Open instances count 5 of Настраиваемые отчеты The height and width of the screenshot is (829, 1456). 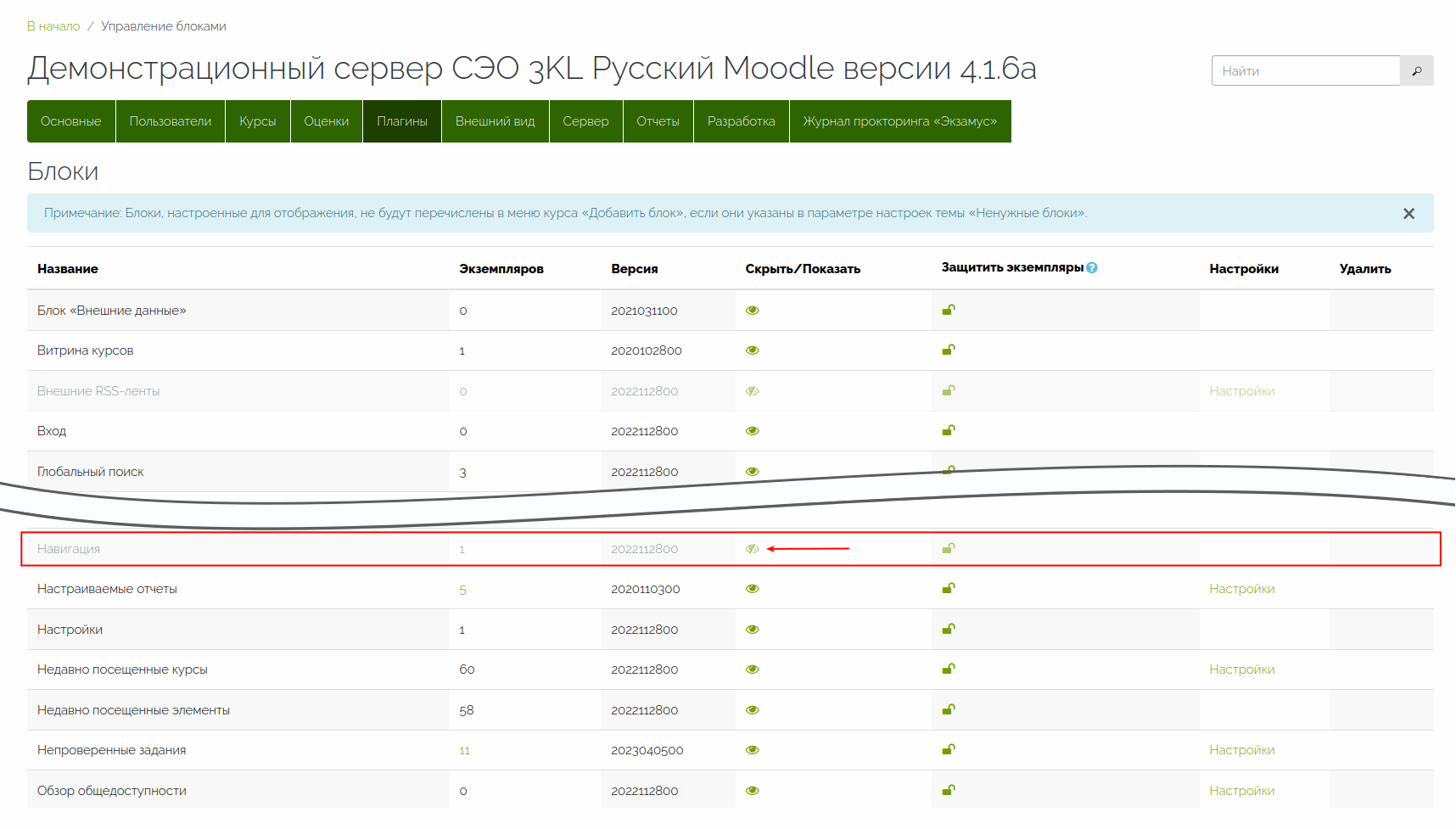462,590
